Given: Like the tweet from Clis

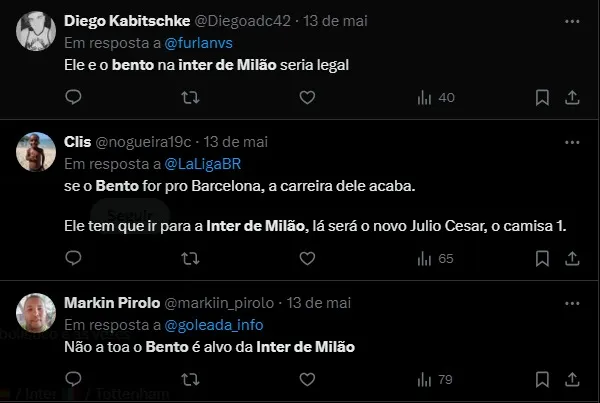Looking at the screenshot, I should click(x=307, y=258).
